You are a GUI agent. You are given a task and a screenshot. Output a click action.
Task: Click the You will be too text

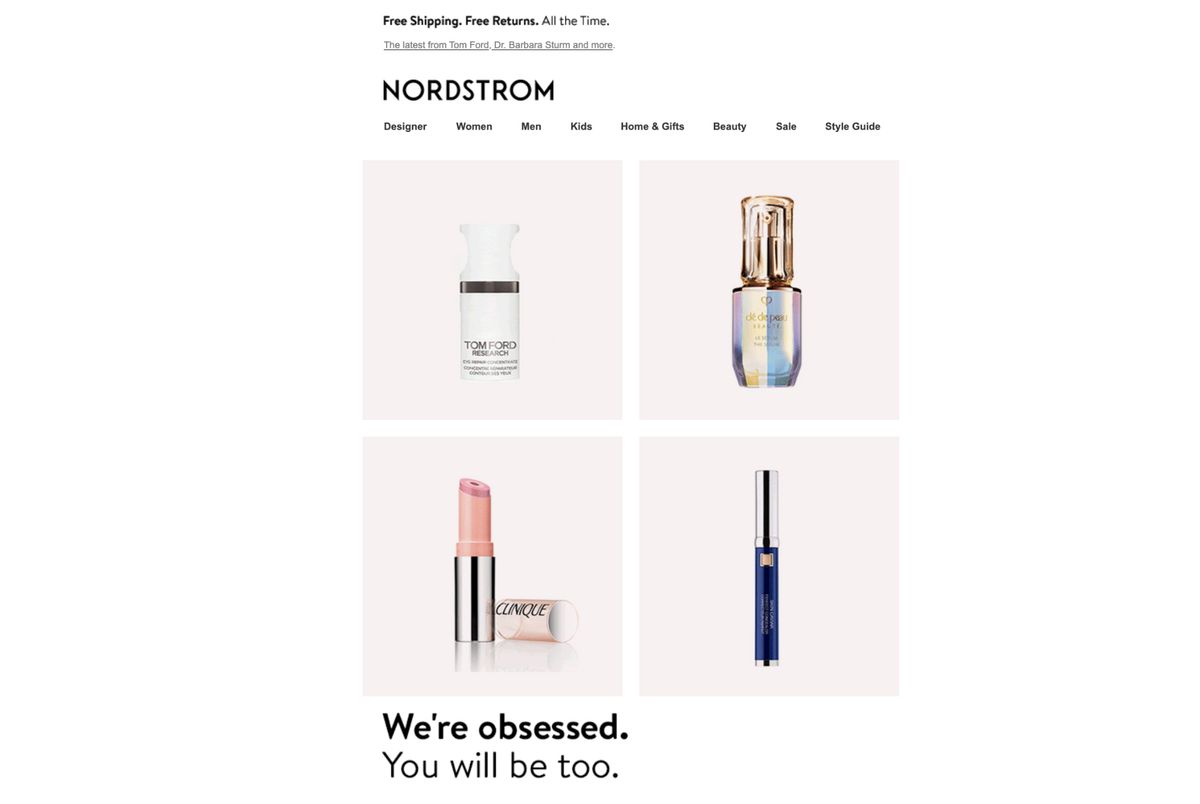501,766
